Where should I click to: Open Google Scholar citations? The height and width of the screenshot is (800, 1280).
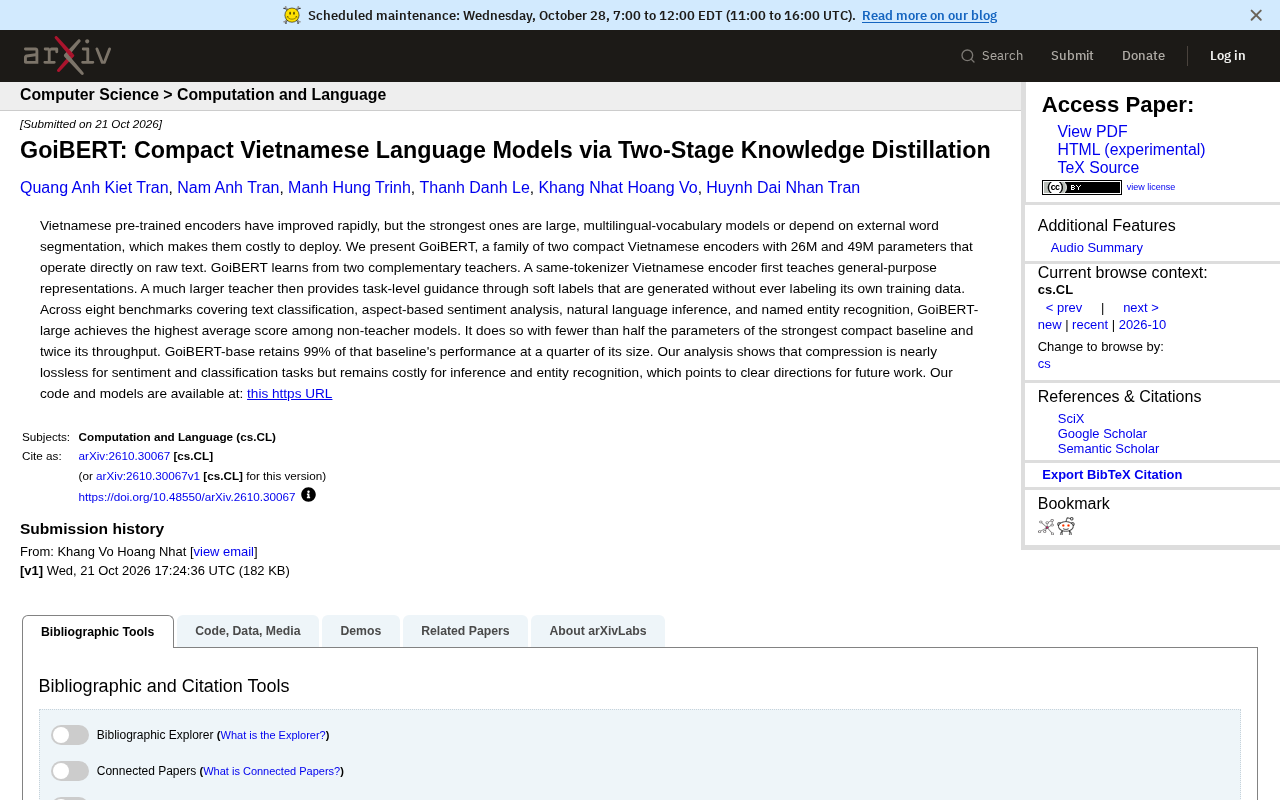coord(1102,434)
